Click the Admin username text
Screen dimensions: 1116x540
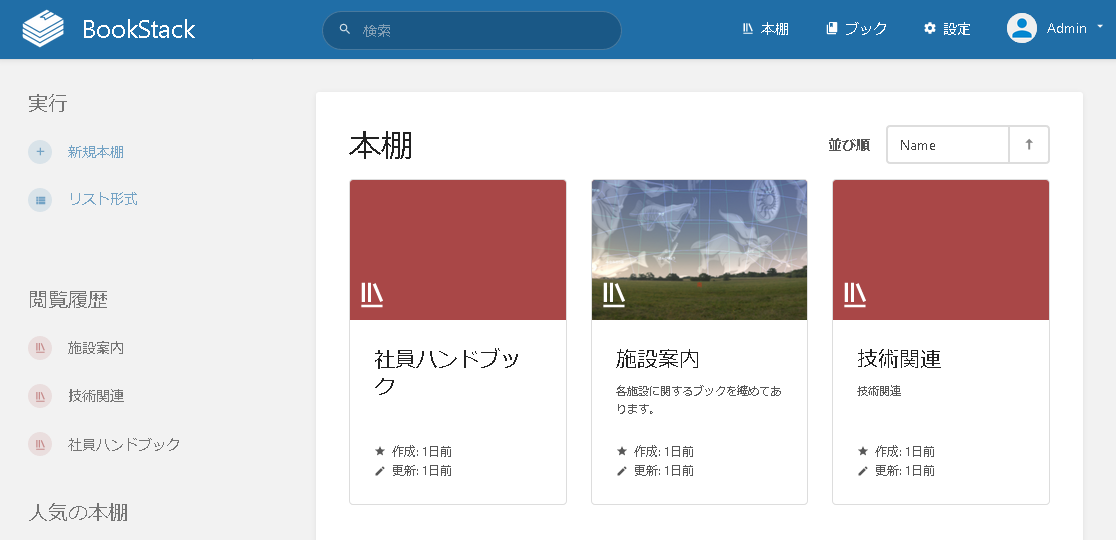[x=1066, y=28]
